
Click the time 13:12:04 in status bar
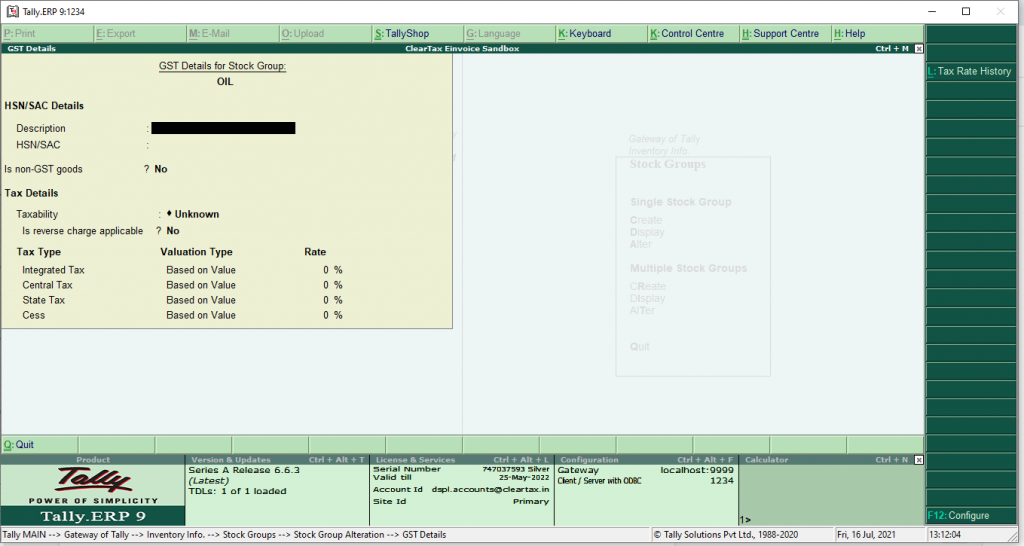(945, 534)
